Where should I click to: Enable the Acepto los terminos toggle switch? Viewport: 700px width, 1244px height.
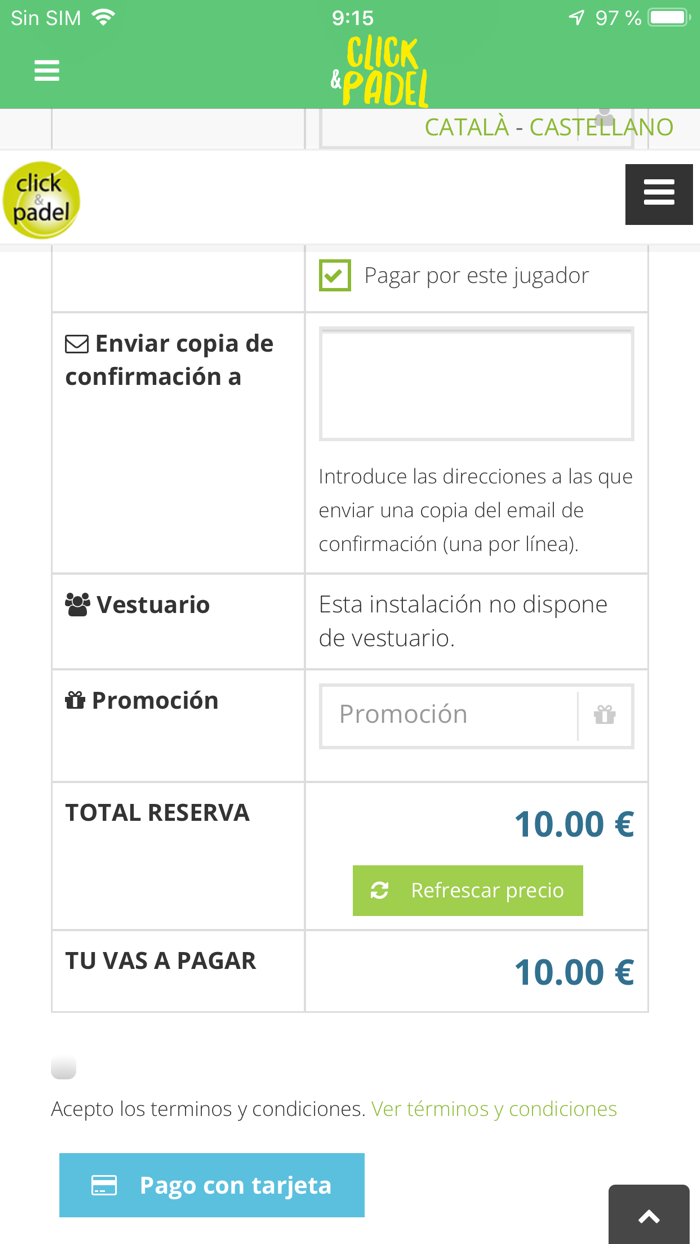[63, 1067]
